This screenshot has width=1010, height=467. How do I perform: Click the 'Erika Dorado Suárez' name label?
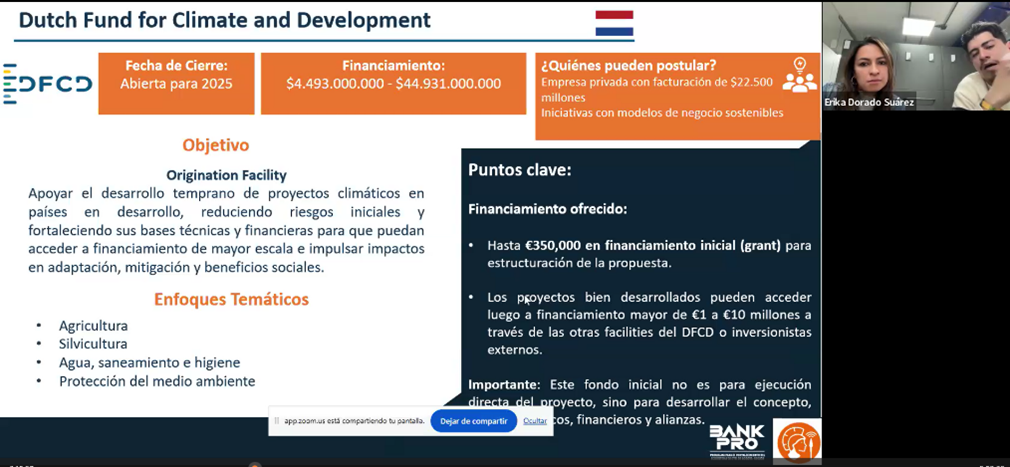869,102
